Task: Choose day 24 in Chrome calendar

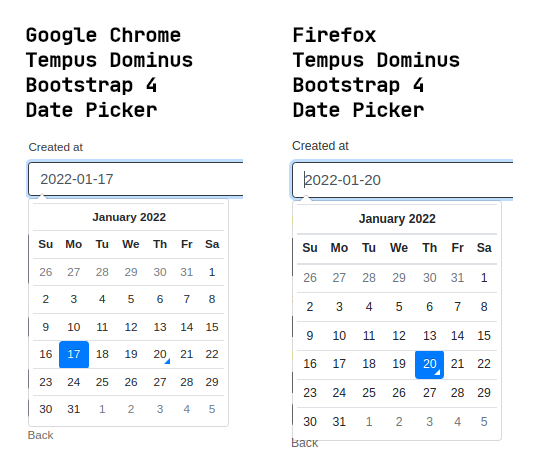Action: (x=74, y=382)
